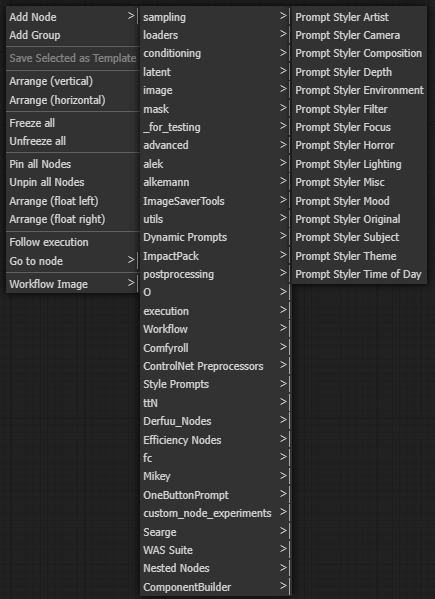The image size is (435, 599).
Task: Enable Follow execution
Action: click(73, 242)
